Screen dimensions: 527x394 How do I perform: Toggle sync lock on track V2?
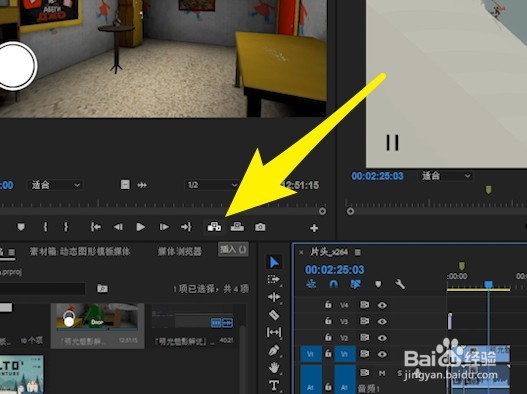pyautogui.click(x=364, y=337)
